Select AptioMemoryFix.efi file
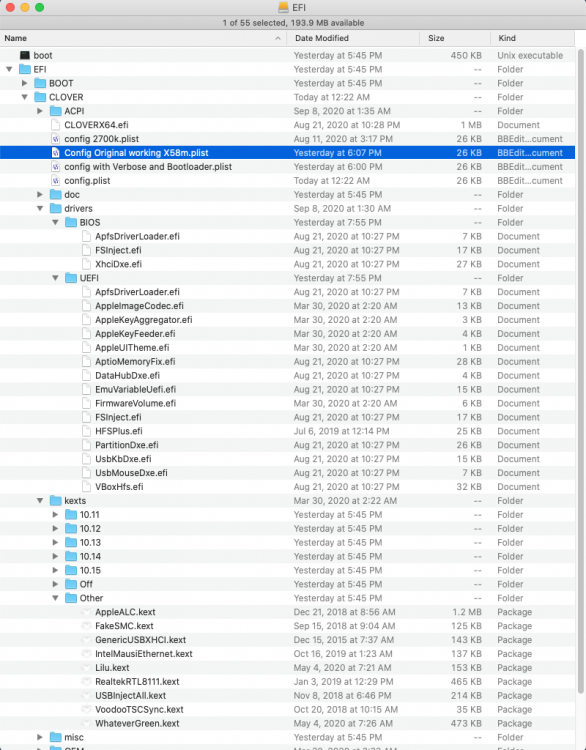586x750 pixels. click(287, 362)
